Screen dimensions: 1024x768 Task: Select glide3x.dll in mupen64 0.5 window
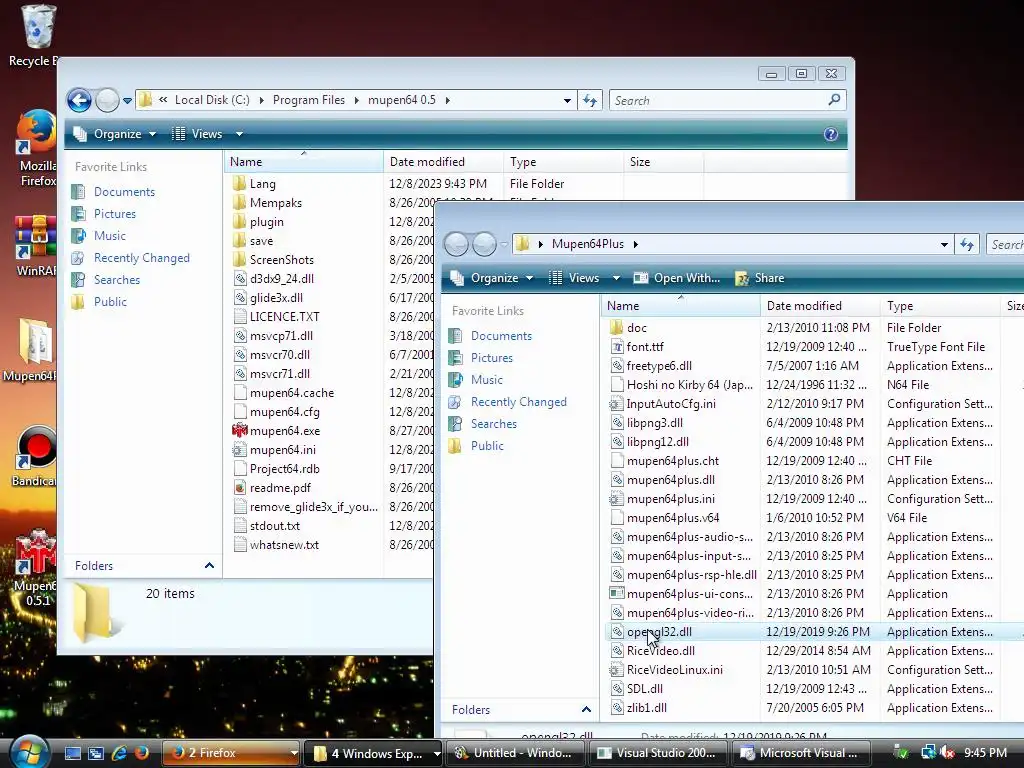(276, 297)
